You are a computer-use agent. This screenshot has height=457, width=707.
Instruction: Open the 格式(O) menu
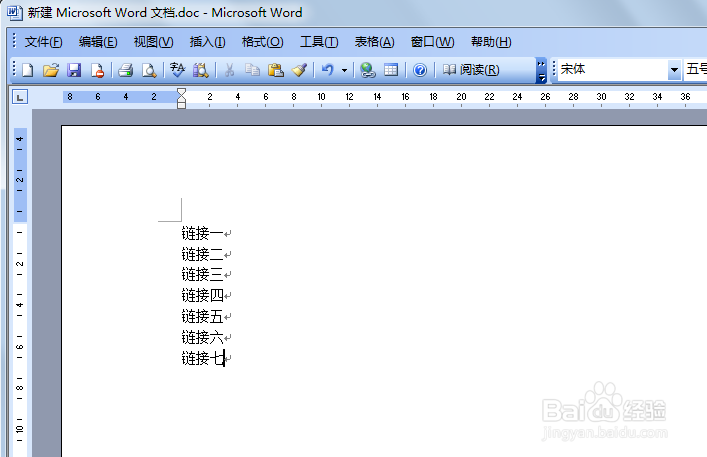coord(262,42)
